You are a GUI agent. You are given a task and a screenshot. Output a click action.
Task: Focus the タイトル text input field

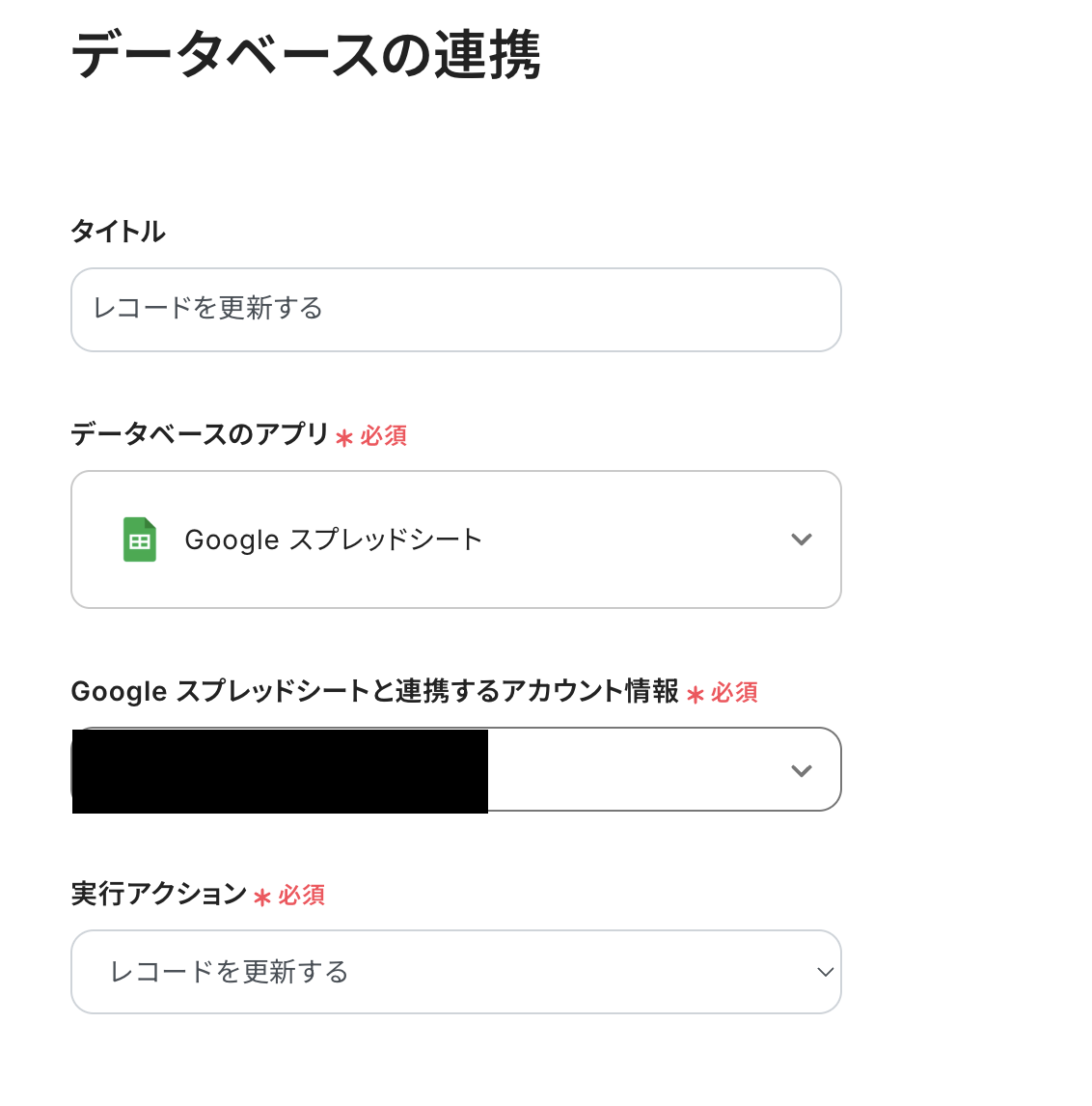tap(455, 310)
